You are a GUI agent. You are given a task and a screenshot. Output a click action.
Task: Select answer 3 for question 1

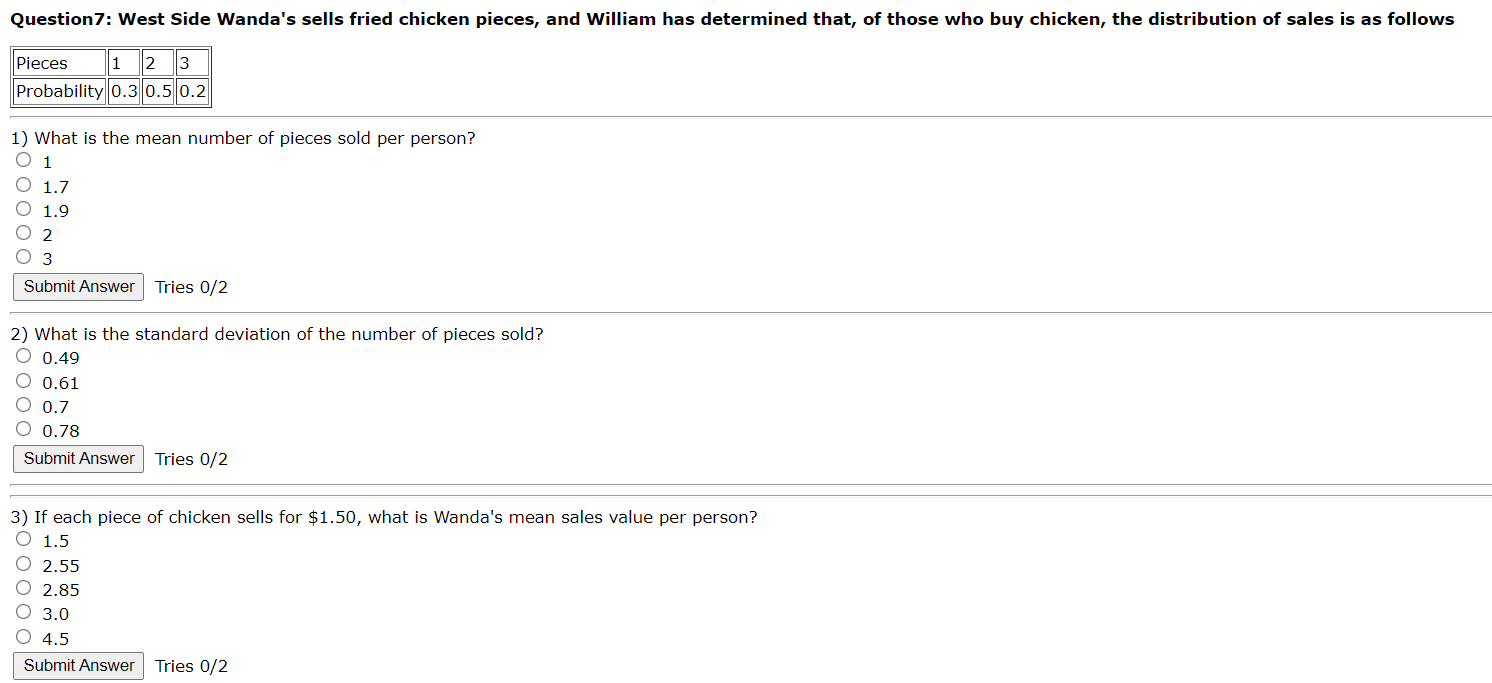(23, 256)
